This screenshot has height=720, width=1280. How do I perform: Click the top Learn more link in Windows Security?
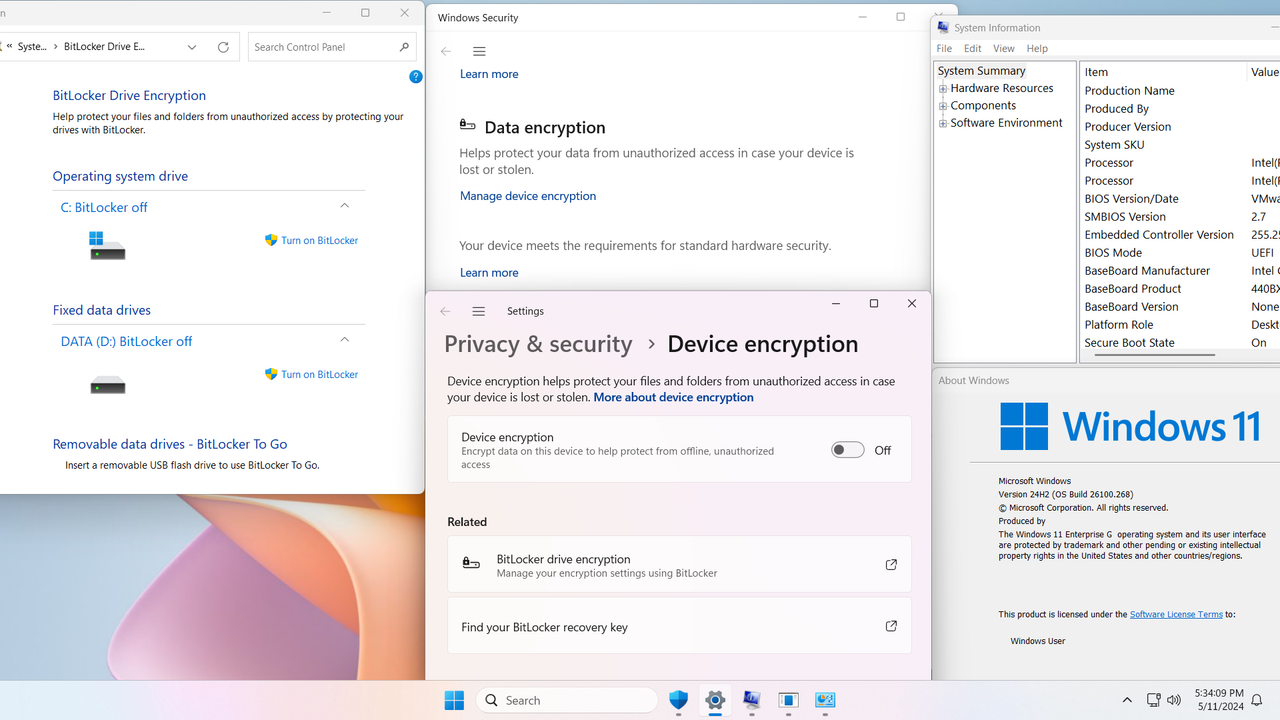[489, 74]
